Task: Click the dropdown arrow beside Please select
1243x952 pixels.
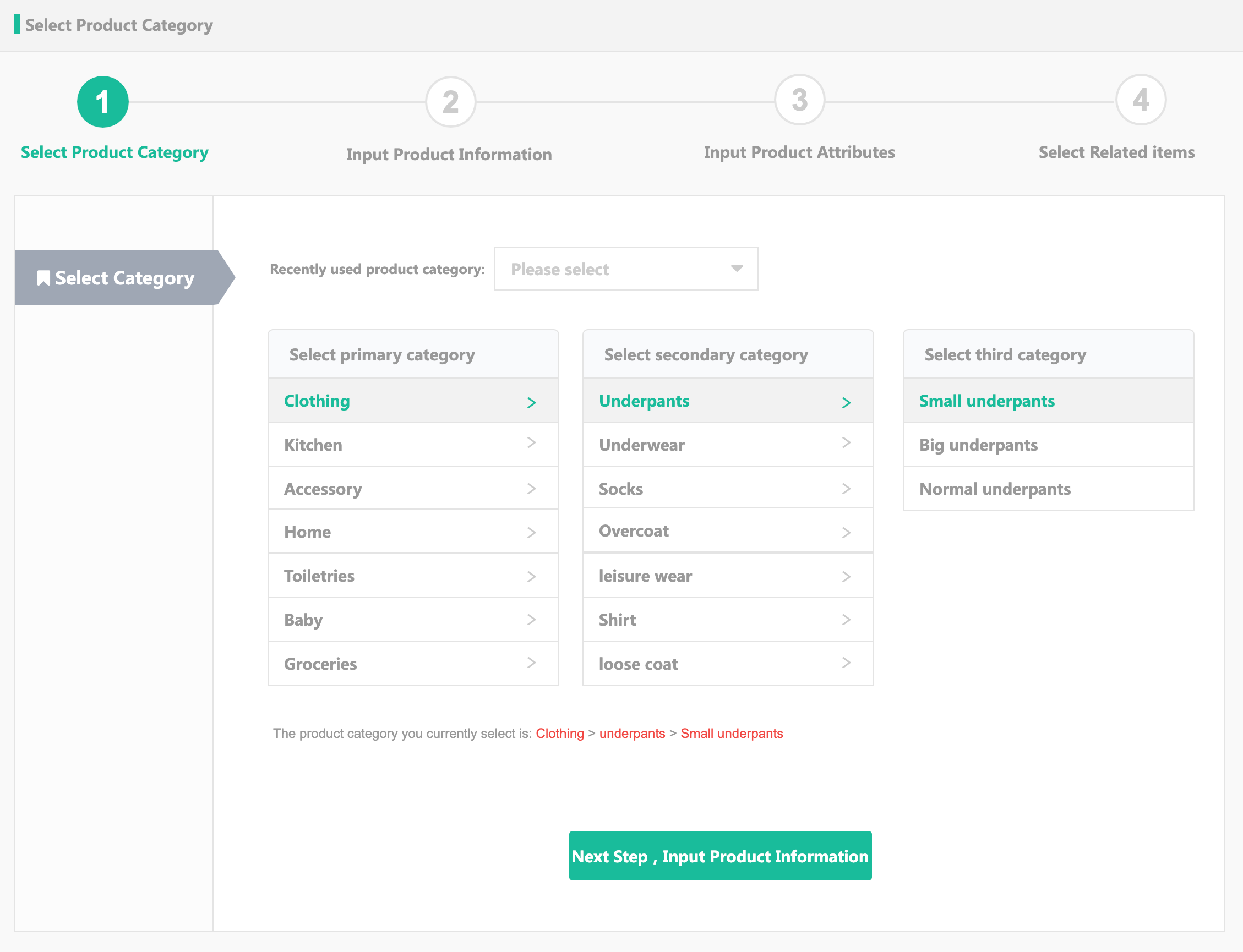Action: pyautogui.click(x=737, y=269)
